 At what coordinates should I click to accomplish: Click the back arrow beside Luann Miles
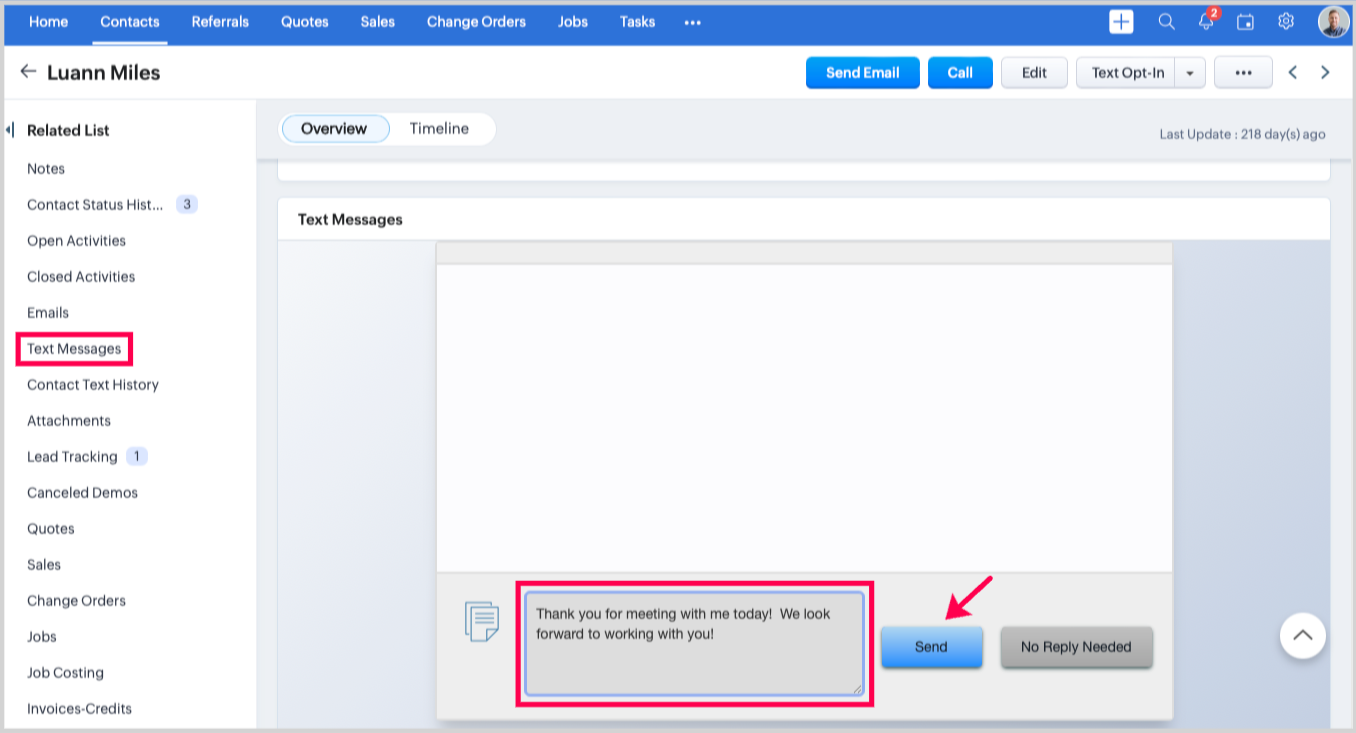click(x=28, y=72)
